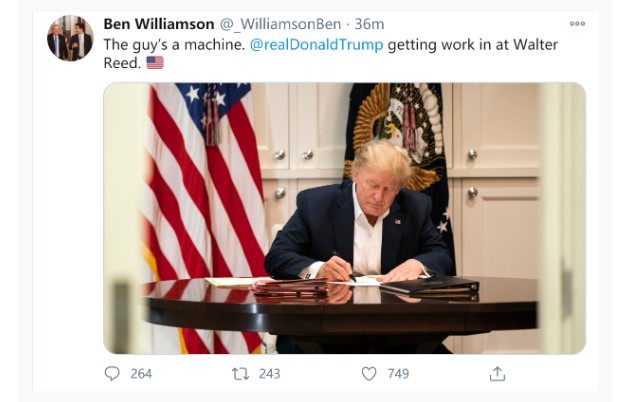This screenshot has width=617, height=402.
Task: Click the round table in the photo
Action: click(341, 307)
